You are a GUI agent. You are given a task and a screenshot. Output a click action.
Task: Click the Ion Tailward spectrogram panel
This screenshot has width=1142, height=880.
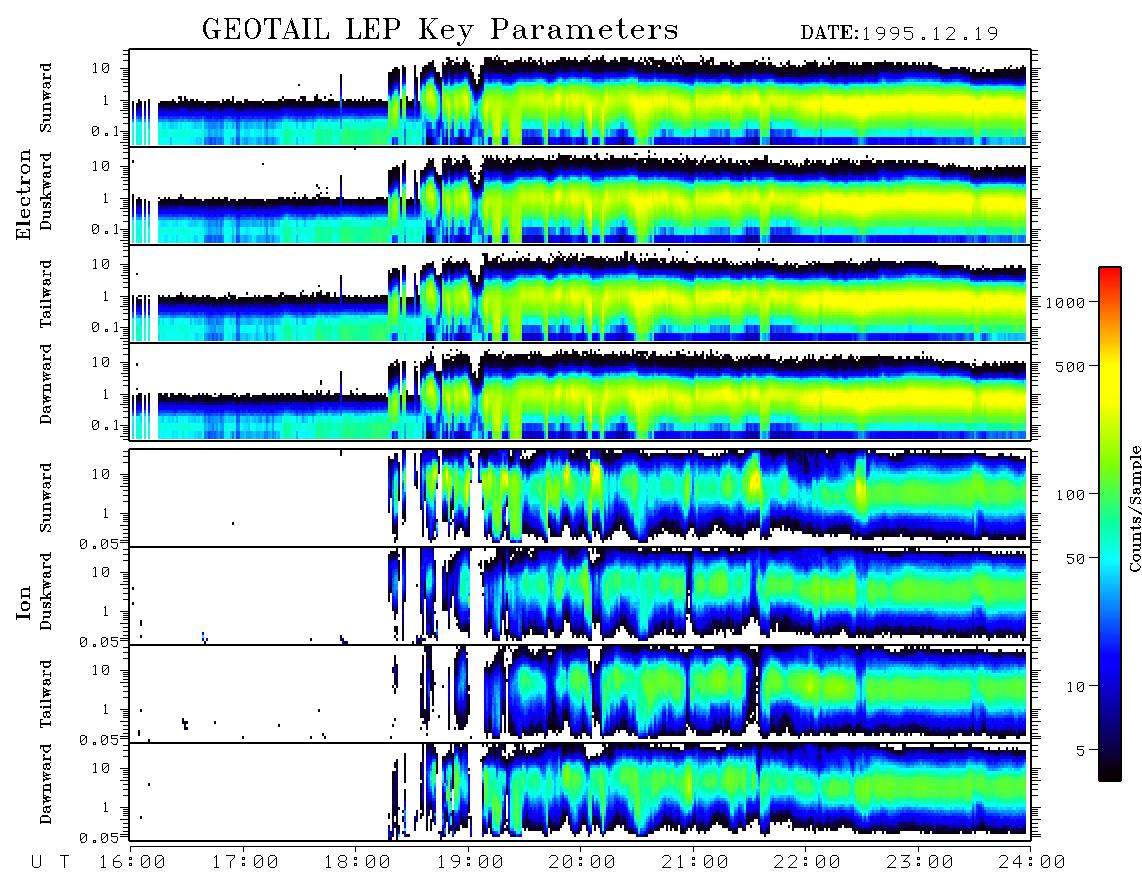[580, 694]
